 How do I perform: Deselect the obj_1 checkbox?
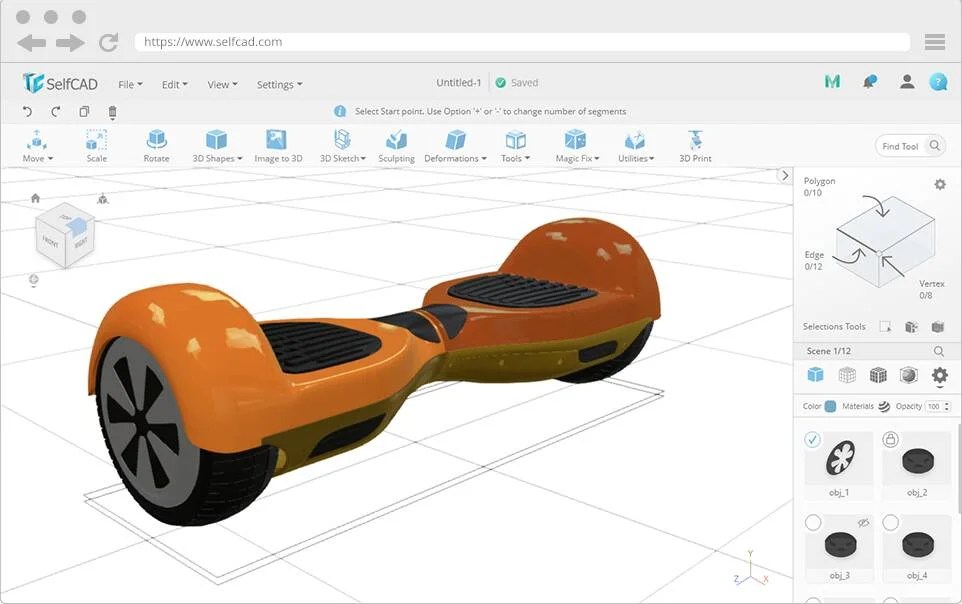click(812, 440)
